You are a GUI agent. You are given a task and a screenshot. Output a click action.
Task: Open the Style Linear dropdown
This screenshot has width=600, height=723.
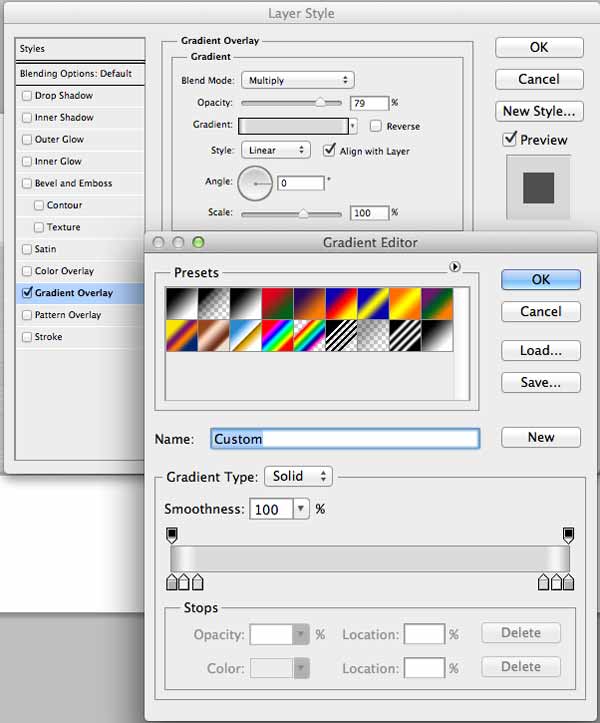click(x=276, y=150)
